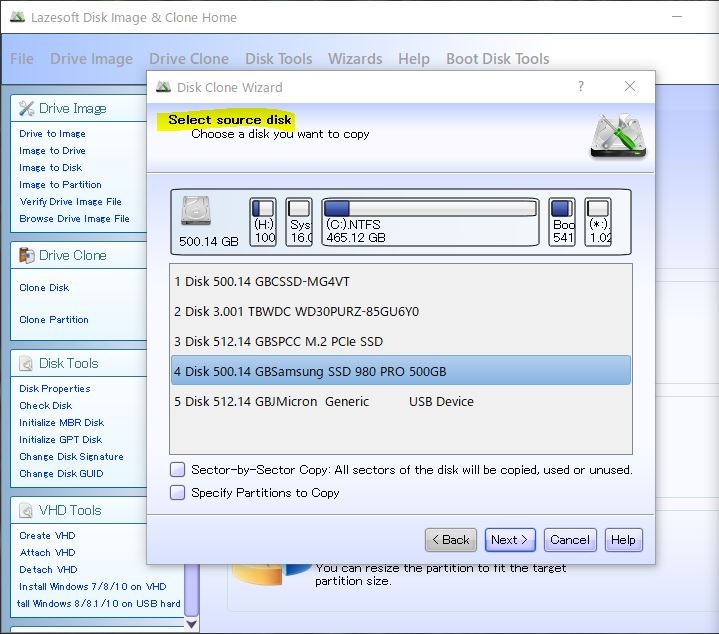
Task: Select the Boo 541 partition block
Action: (562, 222)
